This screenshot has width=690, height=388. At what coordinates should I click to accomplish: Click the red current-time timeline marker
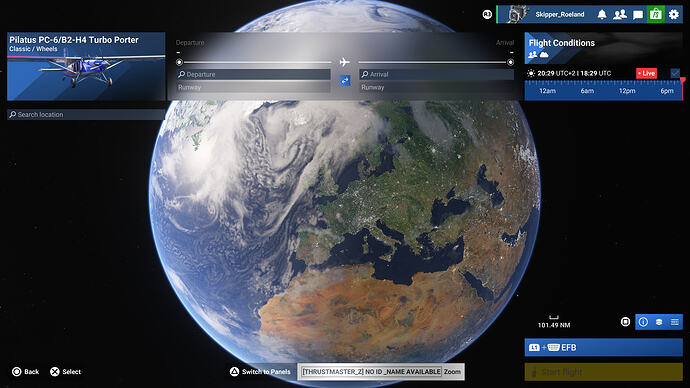(x=683, y=88)
